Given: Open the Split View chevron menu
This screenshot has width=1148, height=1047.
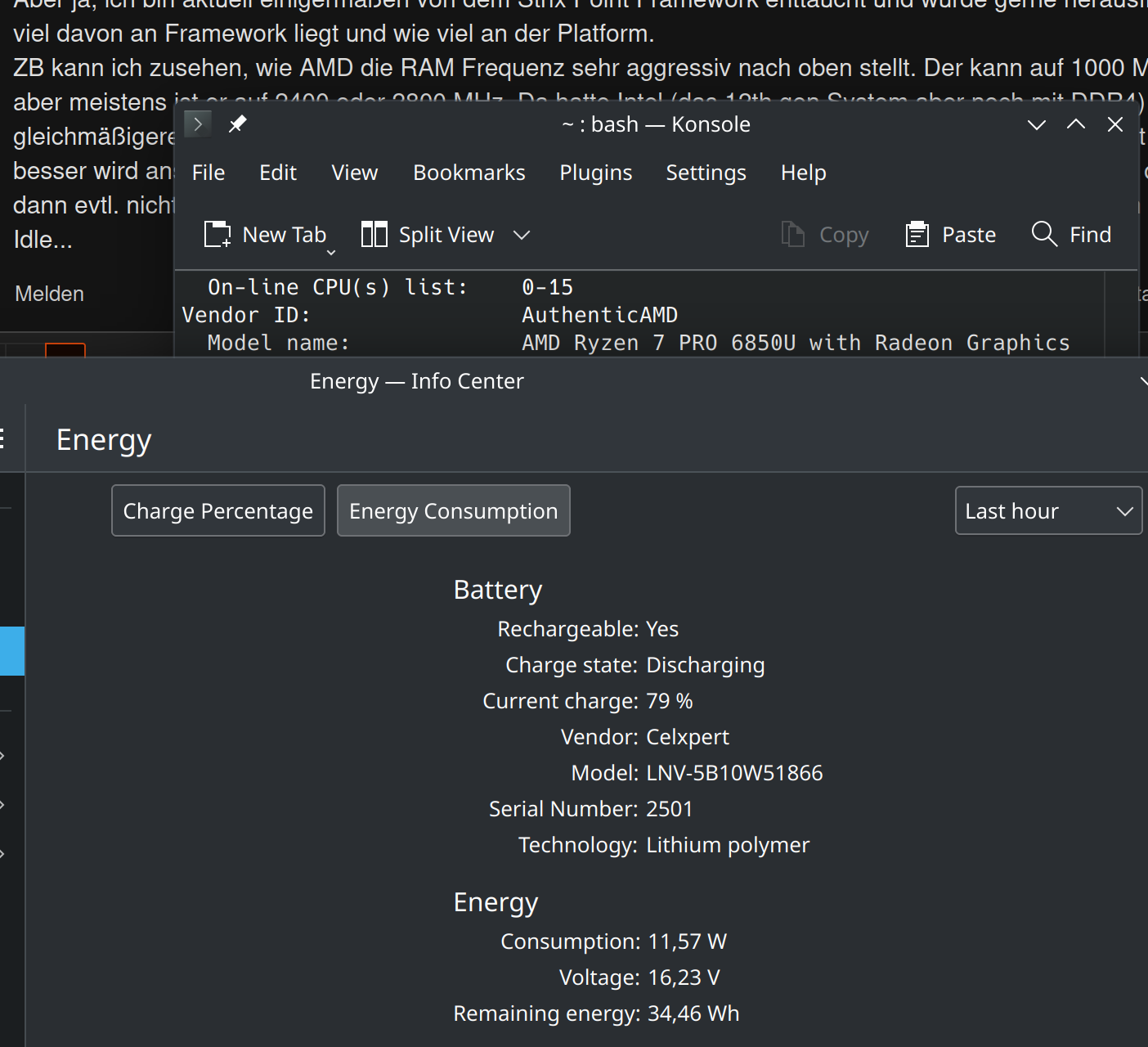Looking at the screenshot, I should pos(522,235).
